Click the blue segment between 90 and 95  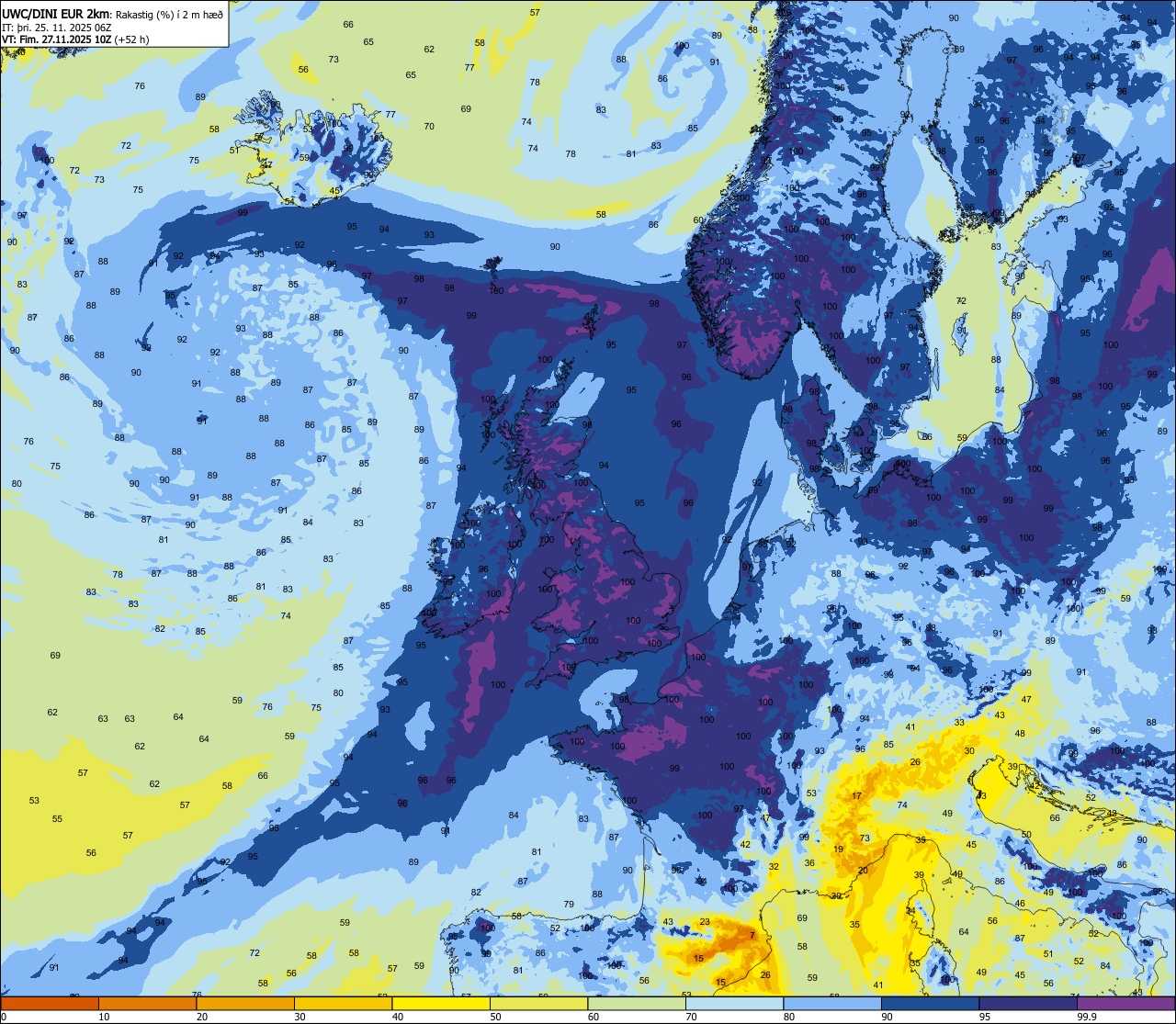931,1003
